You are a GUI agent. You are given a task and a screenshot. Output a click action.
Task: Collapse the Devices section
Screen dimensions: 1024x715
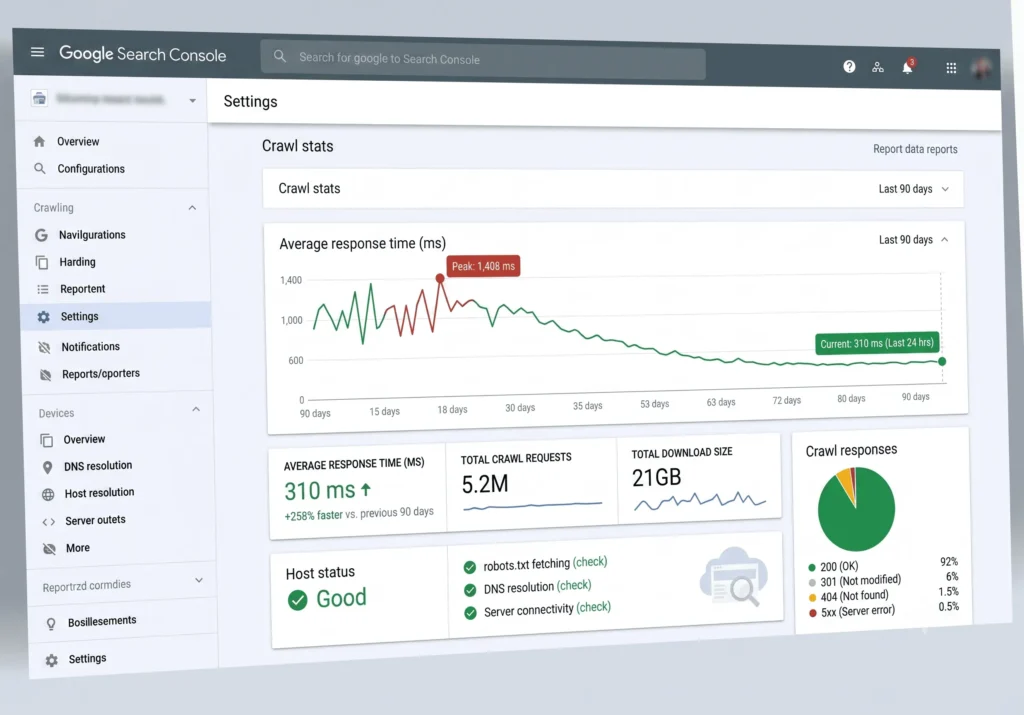pyautogui.click(x=196, y=409)
